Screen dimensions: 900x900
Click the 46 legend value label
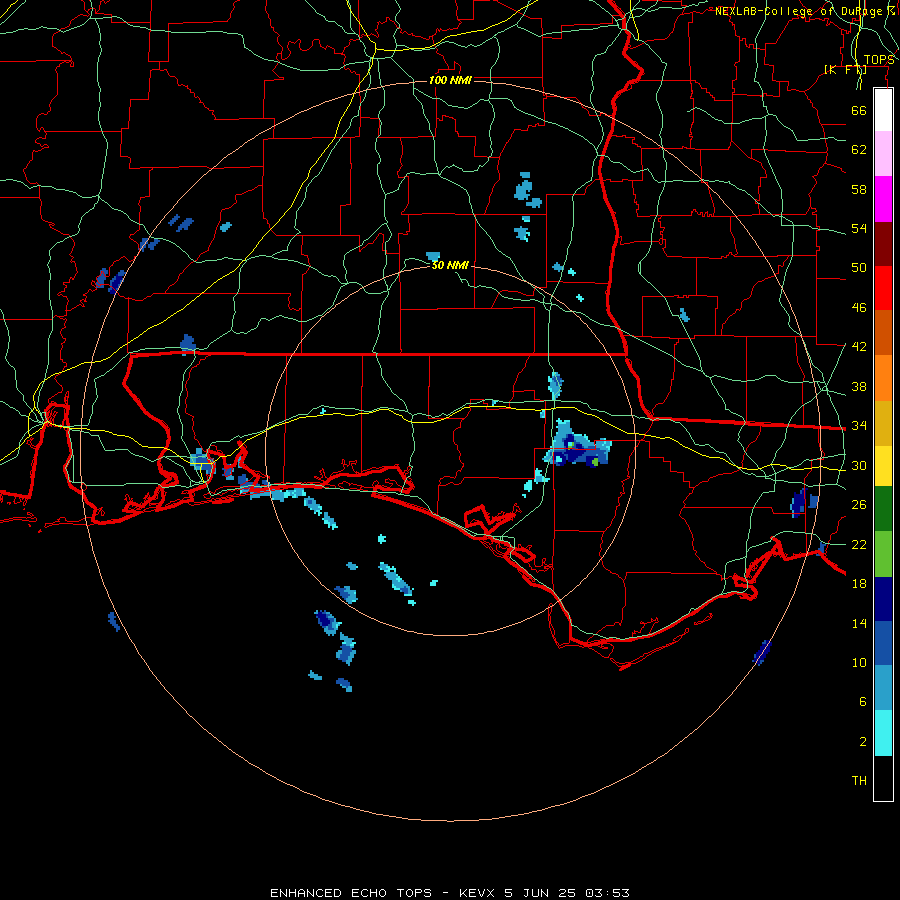pos(859,307)
